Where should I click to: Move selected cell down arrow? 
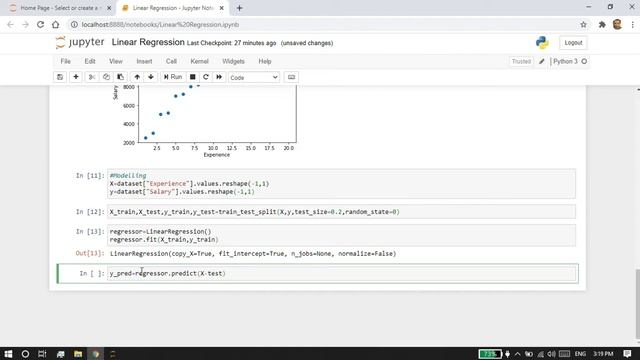151,77
